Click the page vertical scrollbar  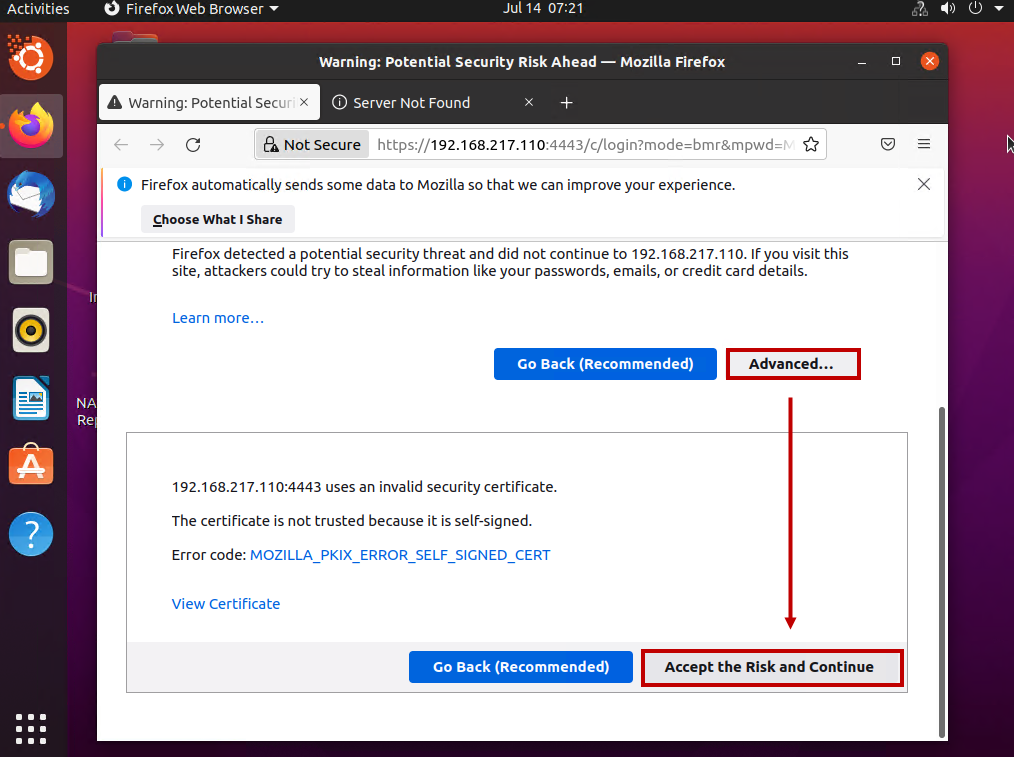coord(942,572)
